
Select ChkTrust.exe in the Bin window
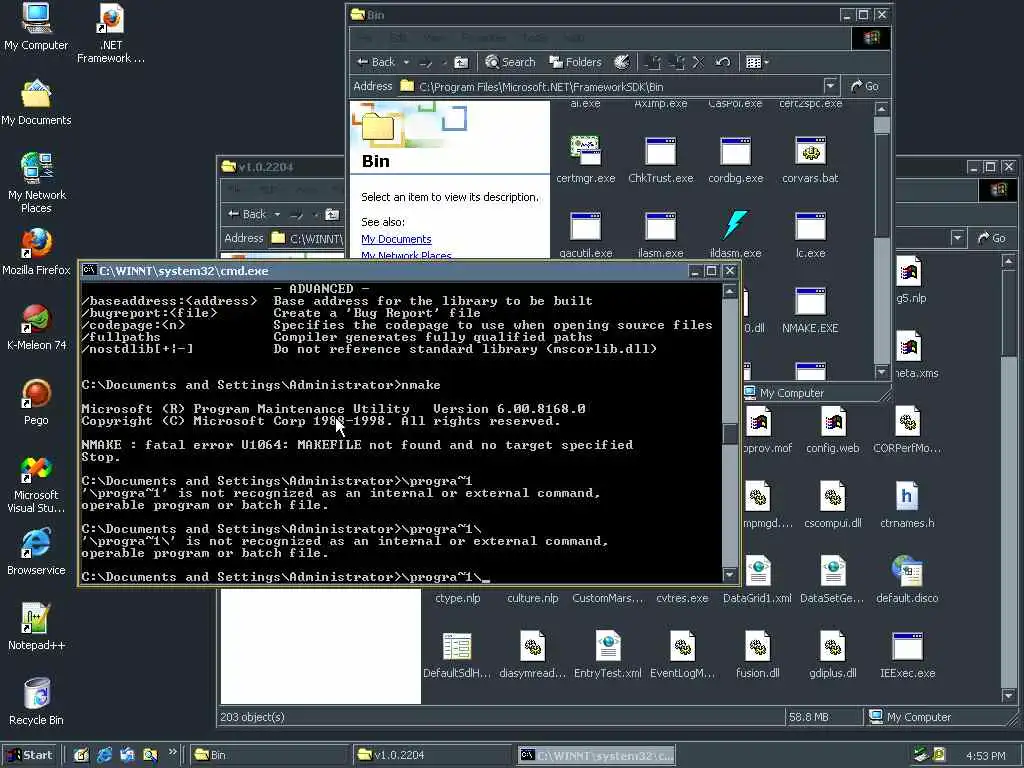coord(660,159)
